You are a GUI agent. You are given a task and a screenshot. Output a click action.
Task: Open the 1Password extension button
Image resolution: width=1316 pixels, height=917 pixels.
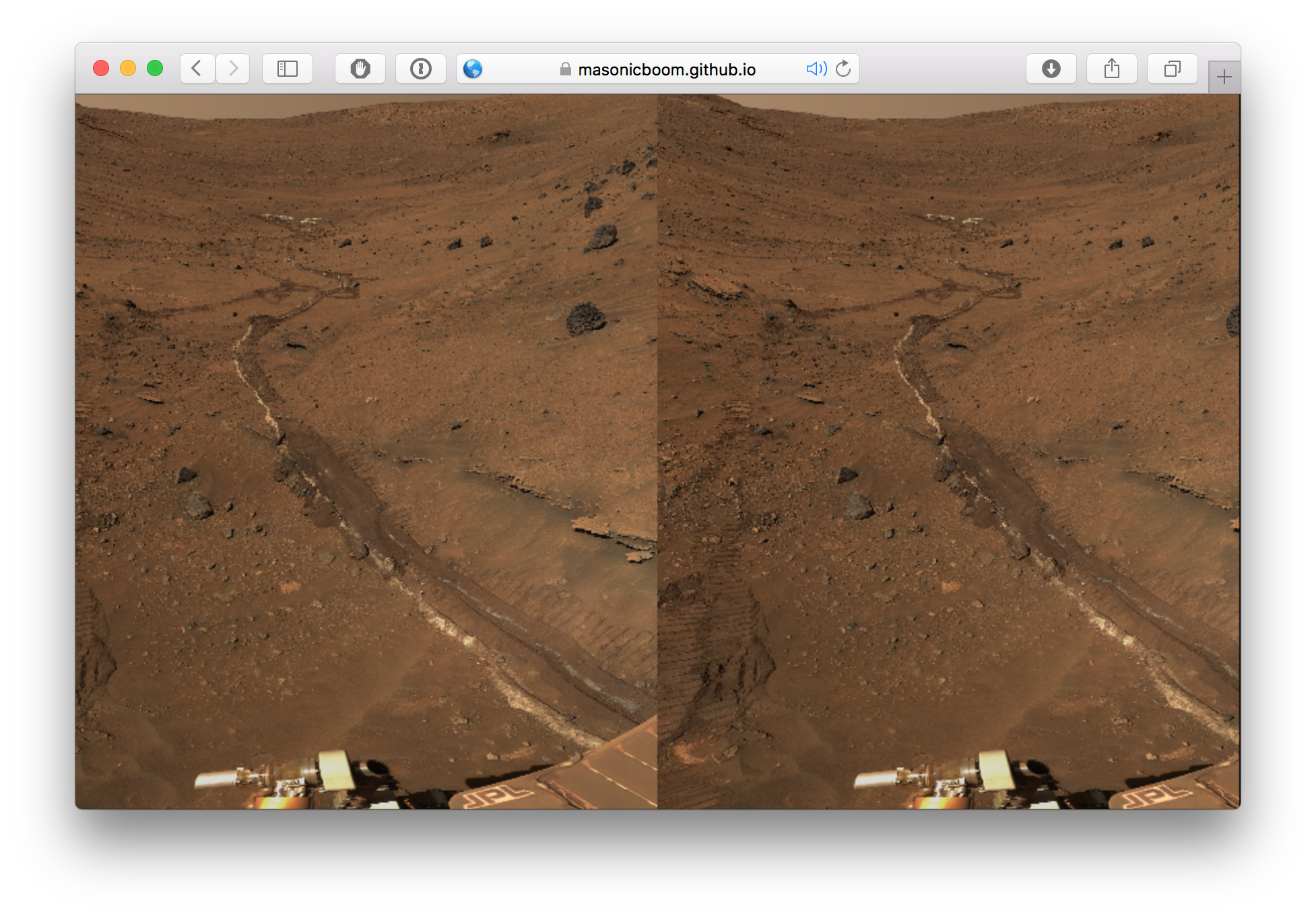421,69
